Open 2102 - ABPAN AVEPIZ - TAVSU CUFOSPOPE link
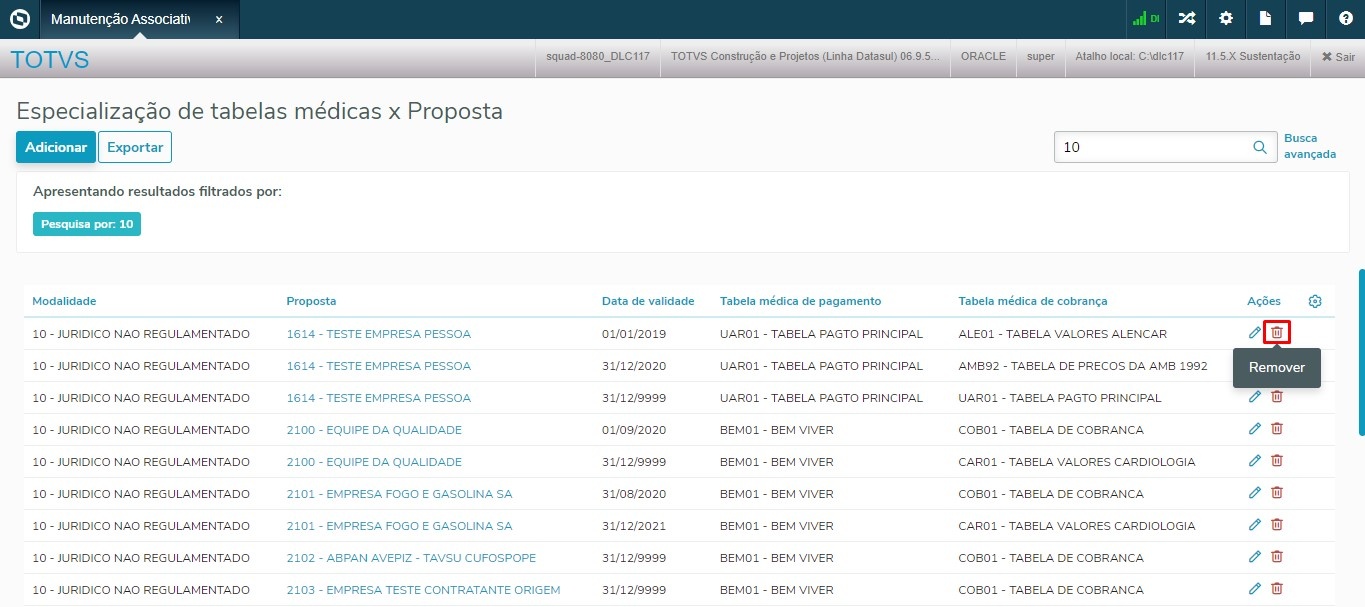1365x607 pixels. pyautogui.click(x=411, y=558)
